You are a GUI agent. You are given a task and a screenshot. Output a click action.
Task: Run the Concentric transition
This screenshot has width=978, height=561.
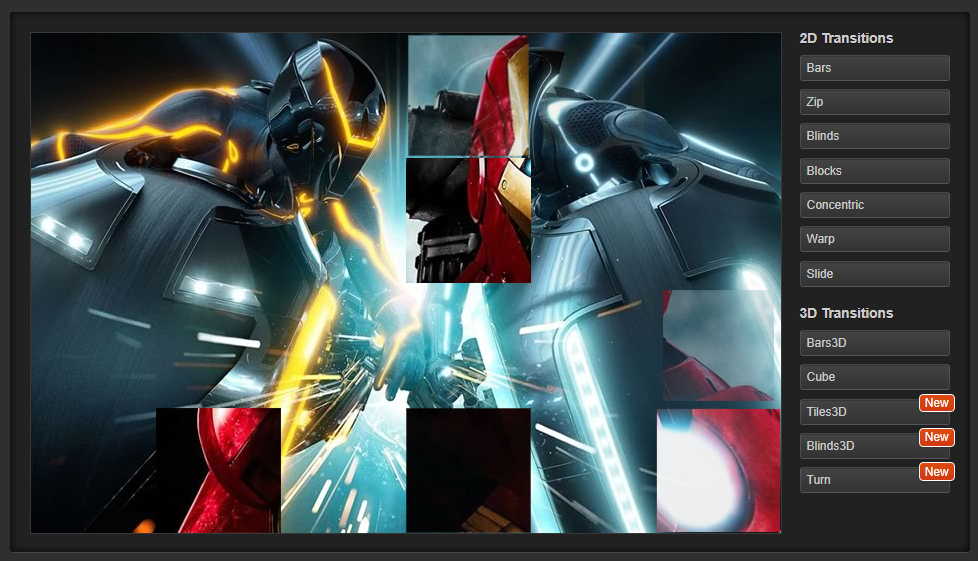tap(874, 205)
